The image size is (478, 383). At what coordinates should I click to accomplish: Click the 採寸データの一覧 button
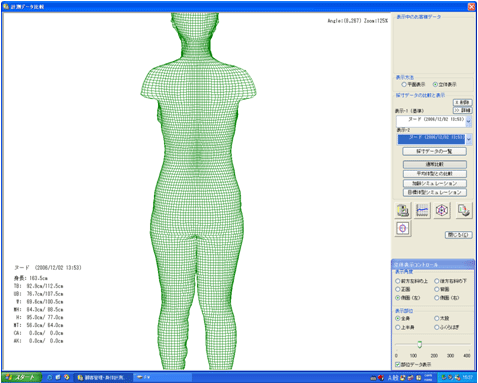434,152
